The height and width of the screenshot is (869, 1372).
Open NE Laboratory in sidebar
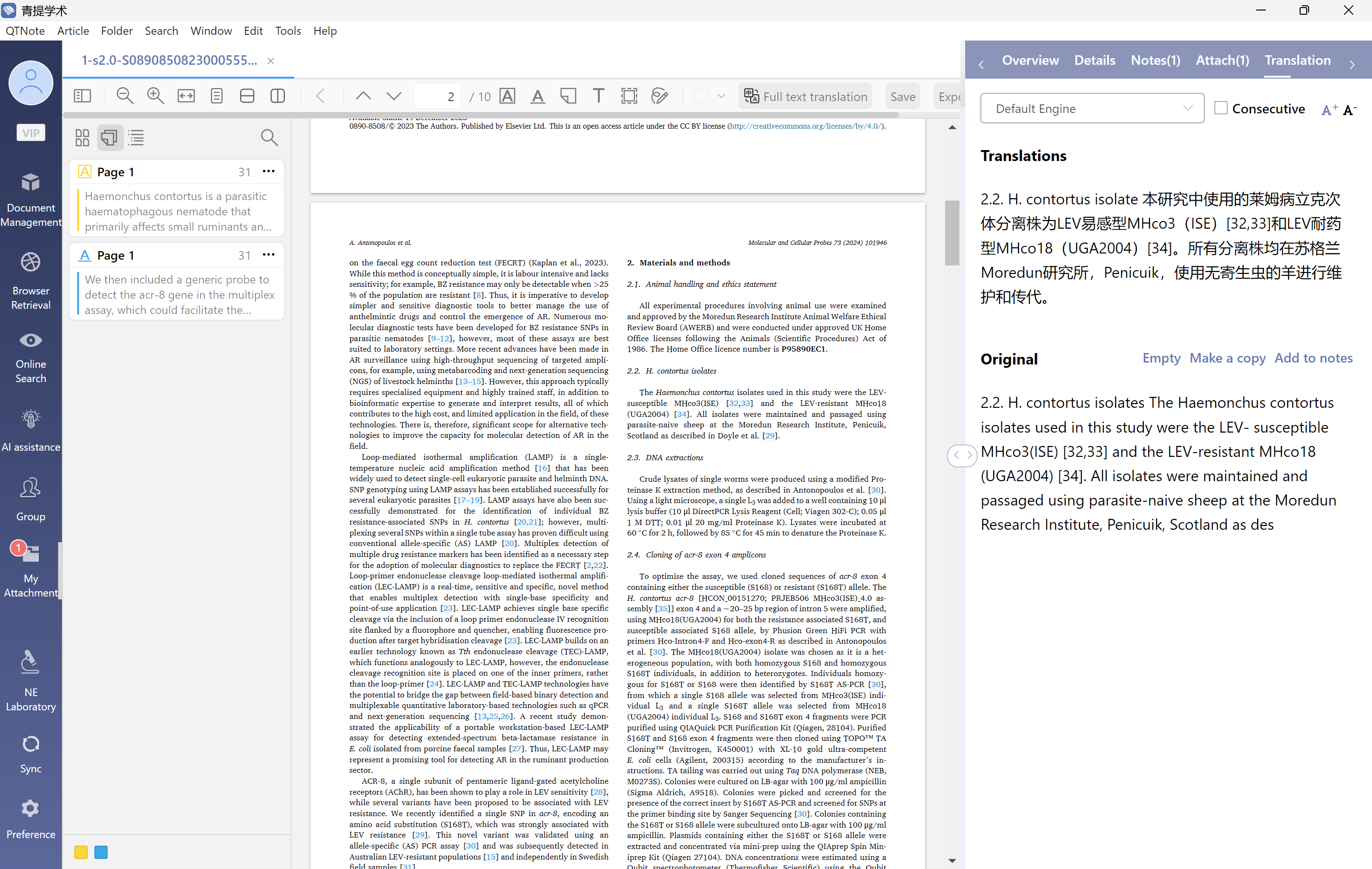click(x=31, y=681)
